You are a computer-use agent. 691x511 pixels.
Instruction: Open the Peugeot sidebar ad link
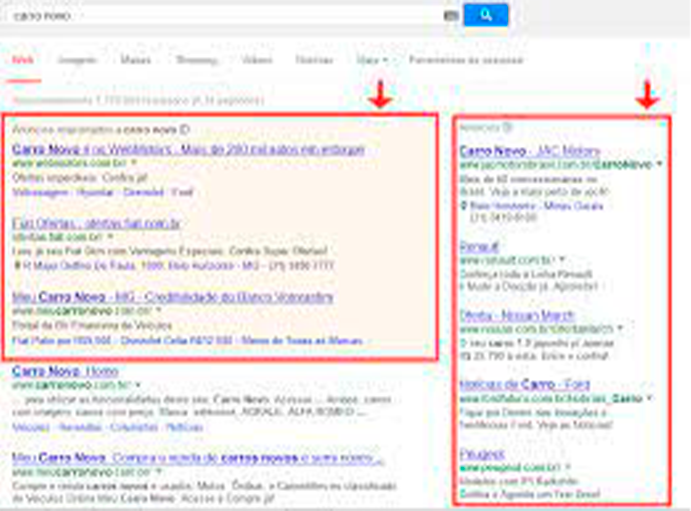482,454
